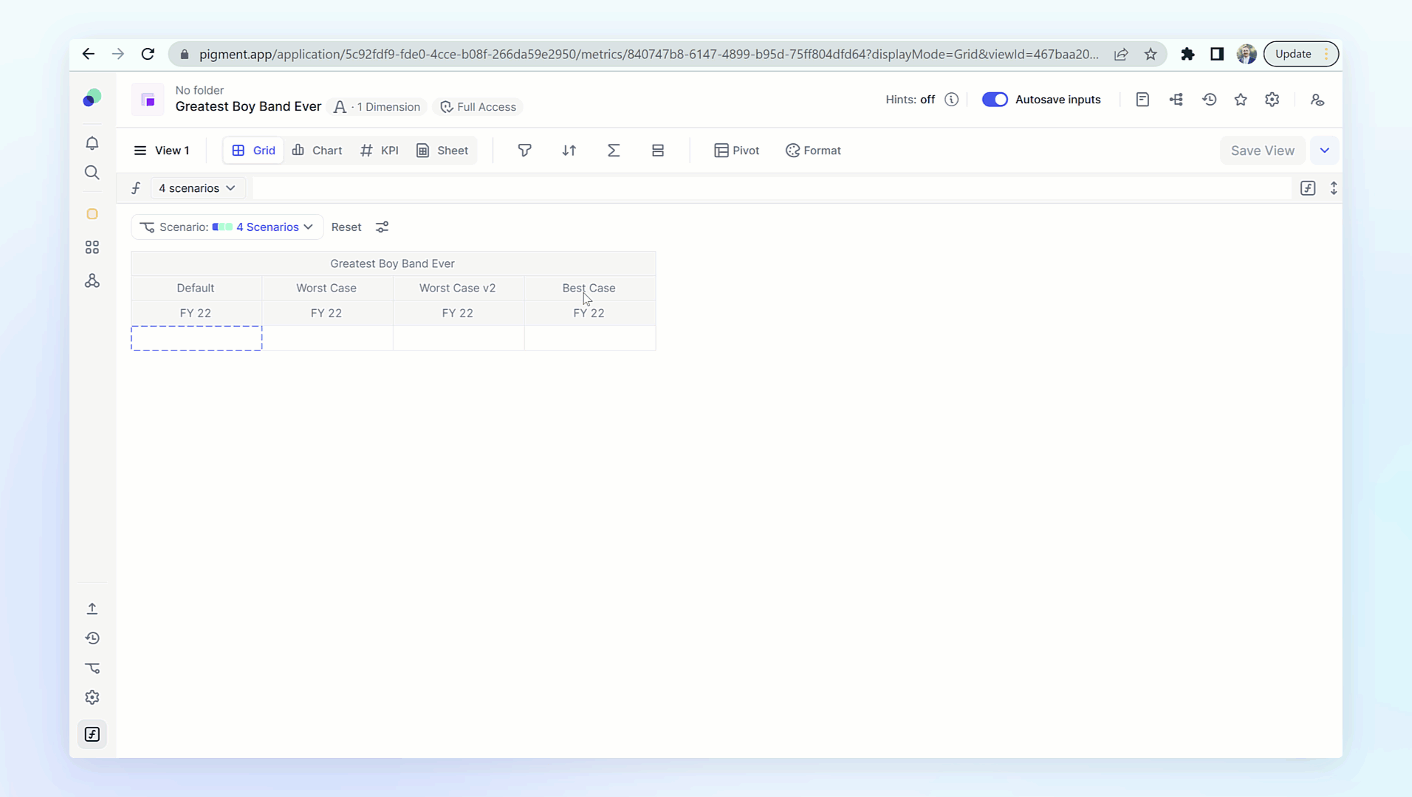Click the row layout icon in toolbar

[x=658, y=150]
